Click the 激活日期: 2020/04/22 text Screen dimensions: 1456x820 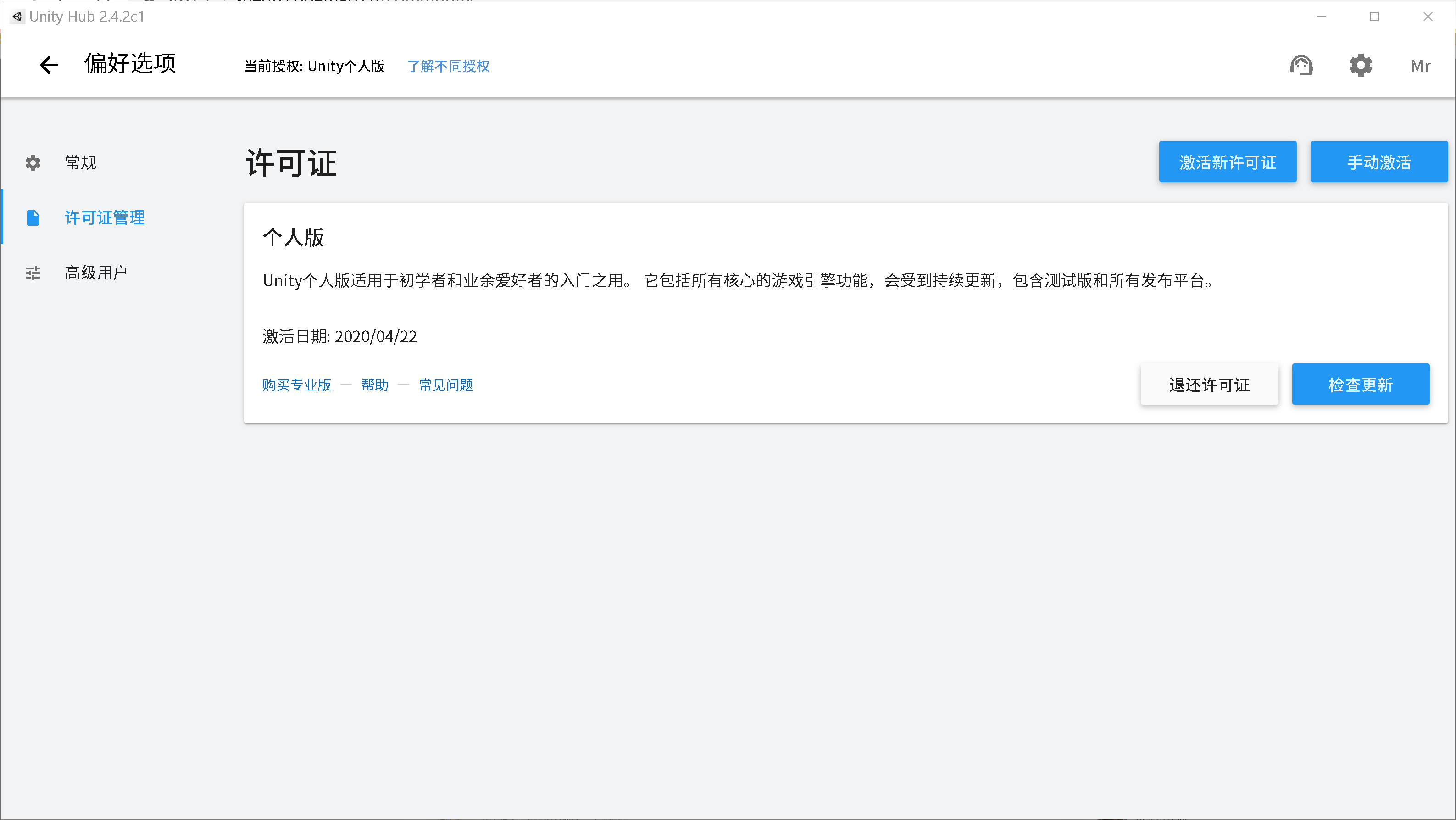tap(340, 337)
